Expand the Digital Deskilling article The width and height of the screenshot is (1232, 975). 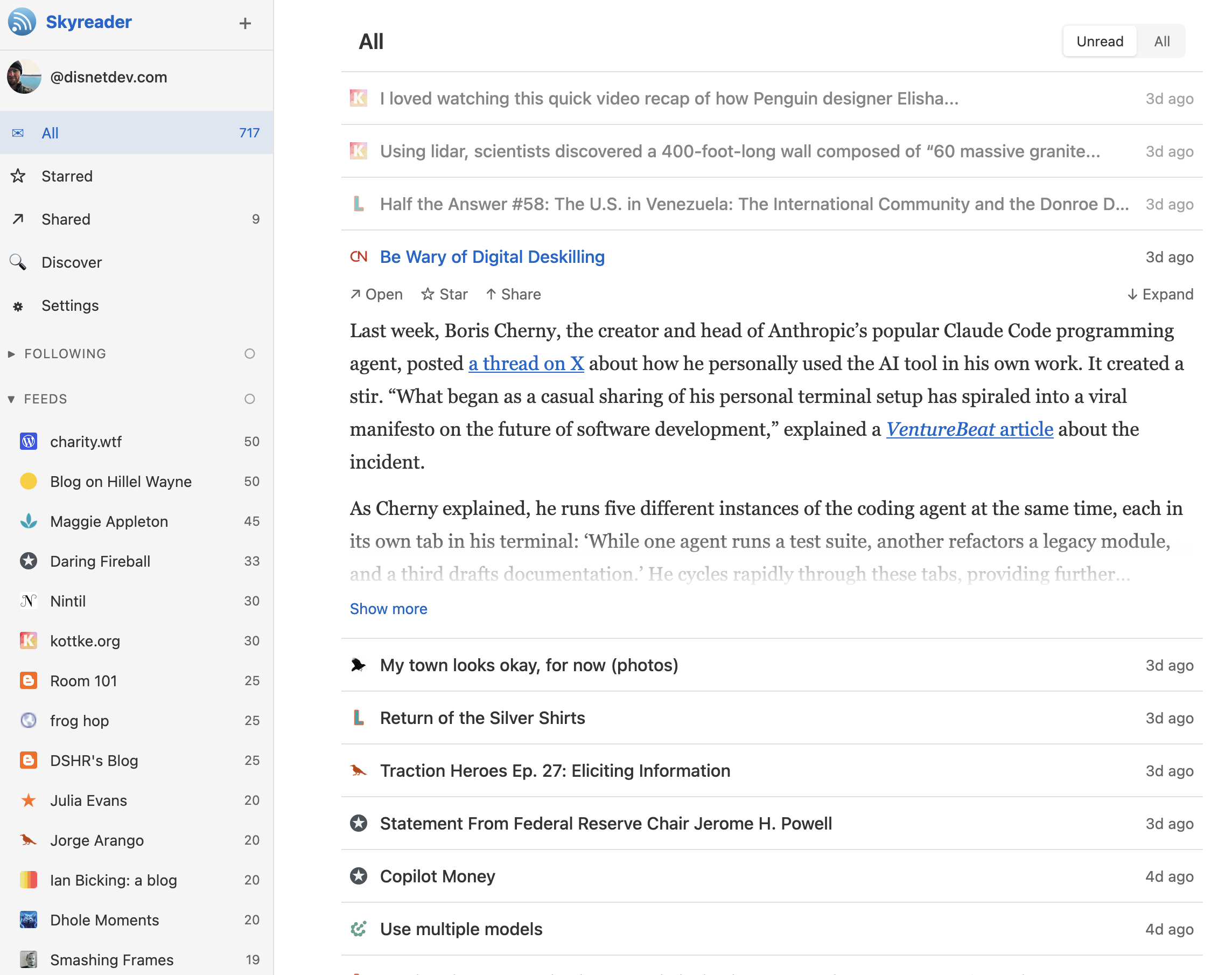(x=1159, y=294)
